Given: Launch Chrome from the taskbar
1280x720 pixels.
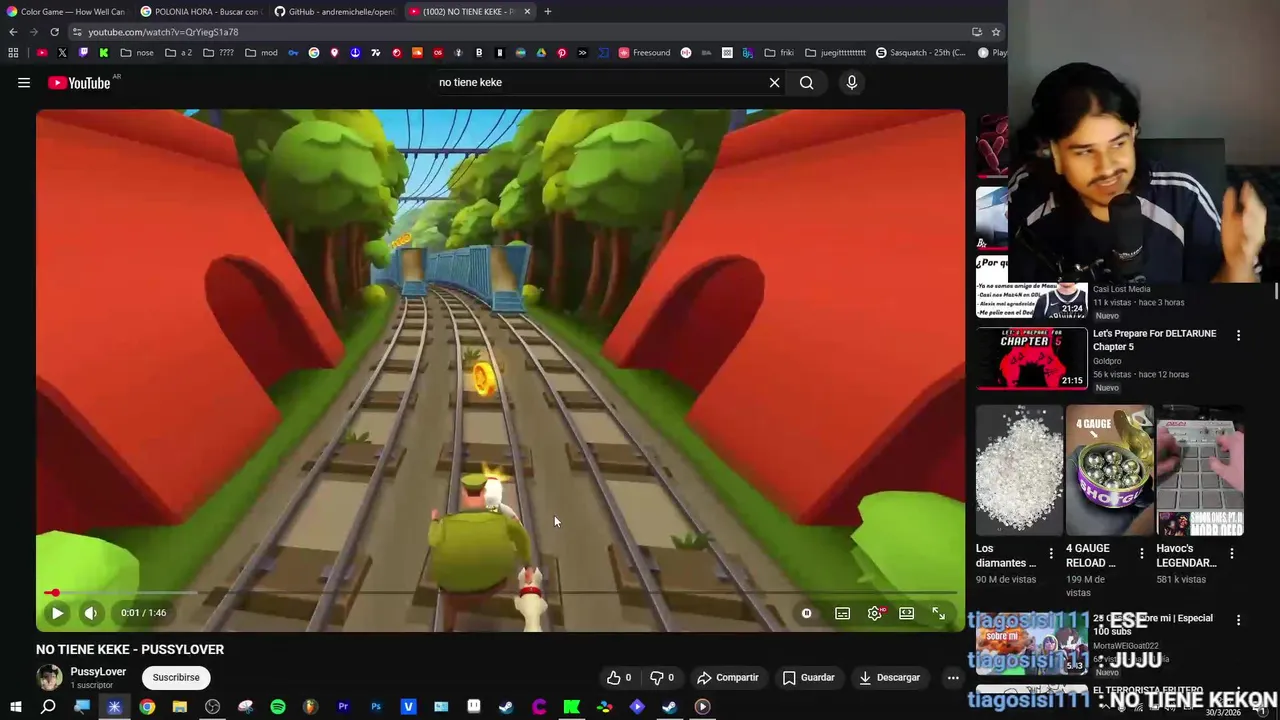Looking at the screenshot, I should click(x=147, y=707).
